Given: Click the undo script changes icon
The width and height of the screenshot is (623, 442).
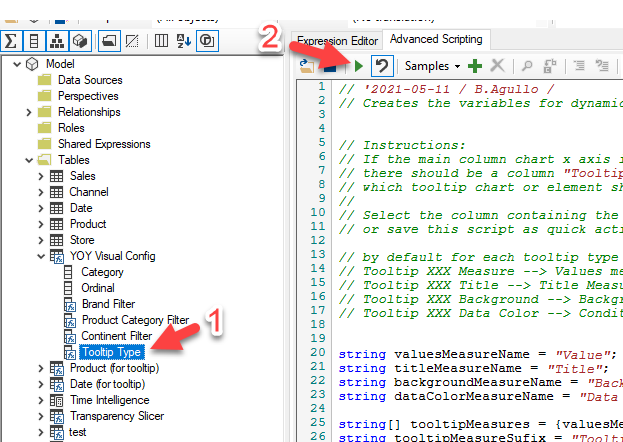Looking at the screenshot, I should tap(381, 66).
